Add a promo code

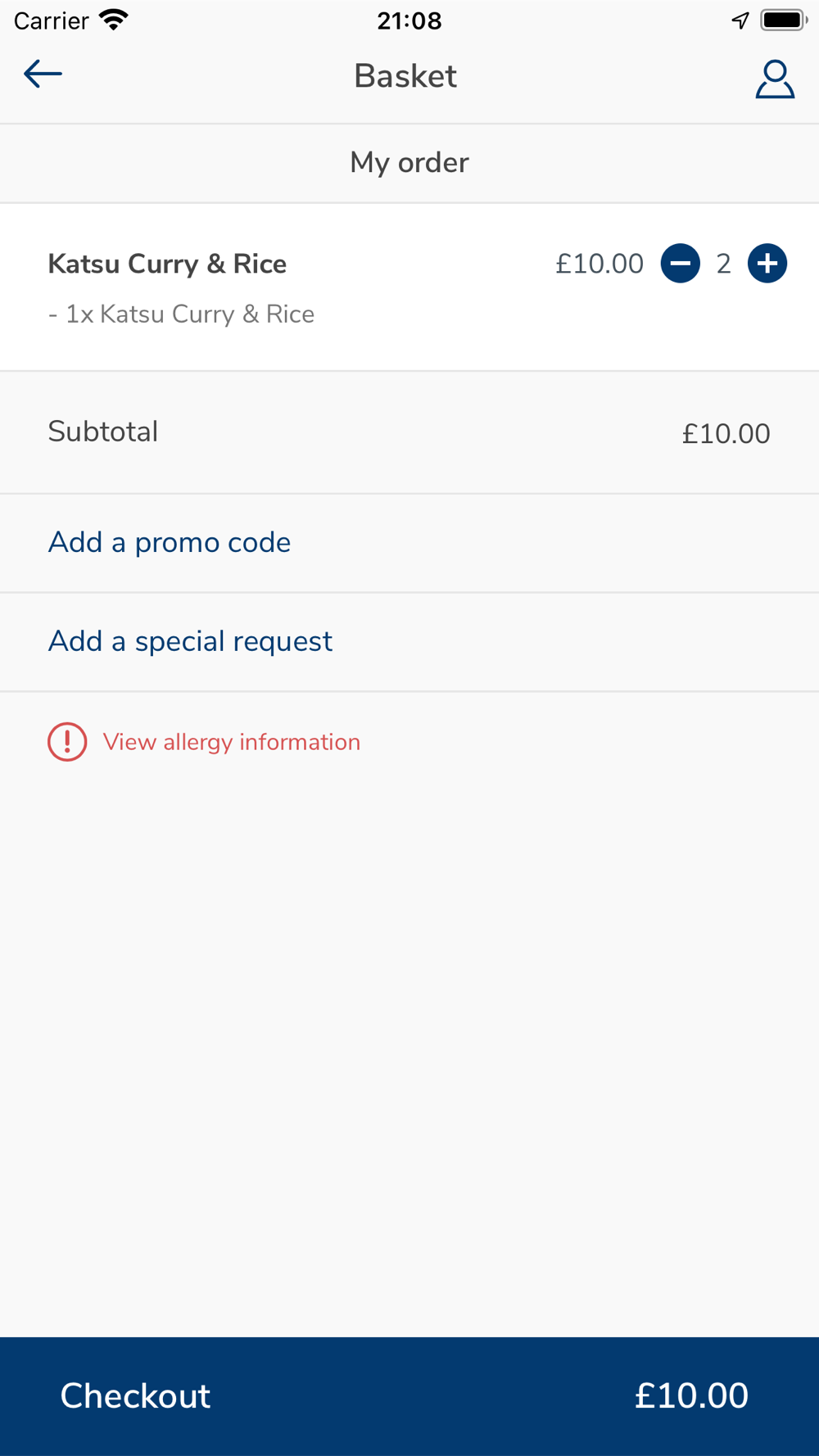(x=170, y=542)
